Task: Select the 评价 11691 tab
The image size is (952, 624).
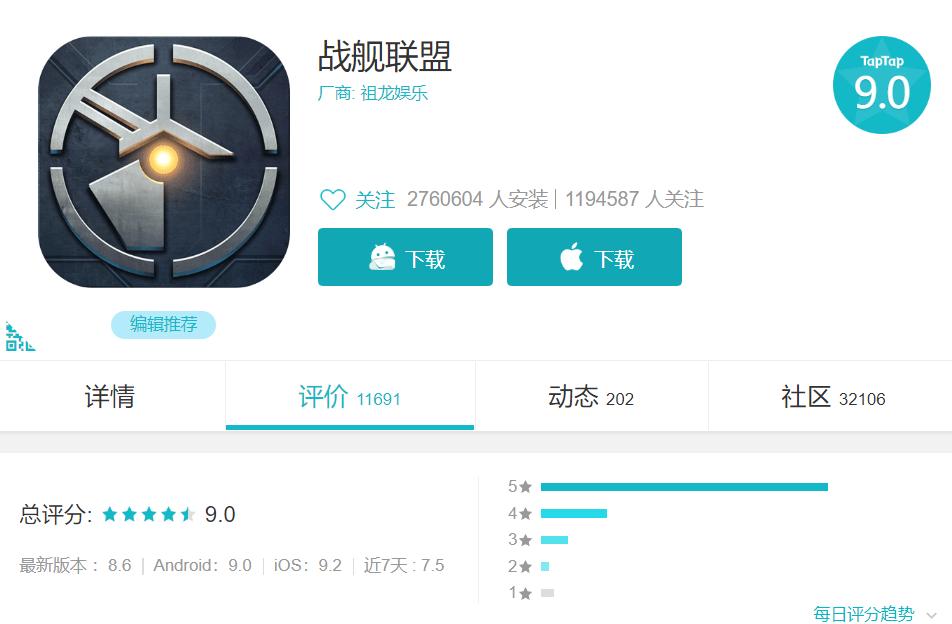Action: pos(350,396)
